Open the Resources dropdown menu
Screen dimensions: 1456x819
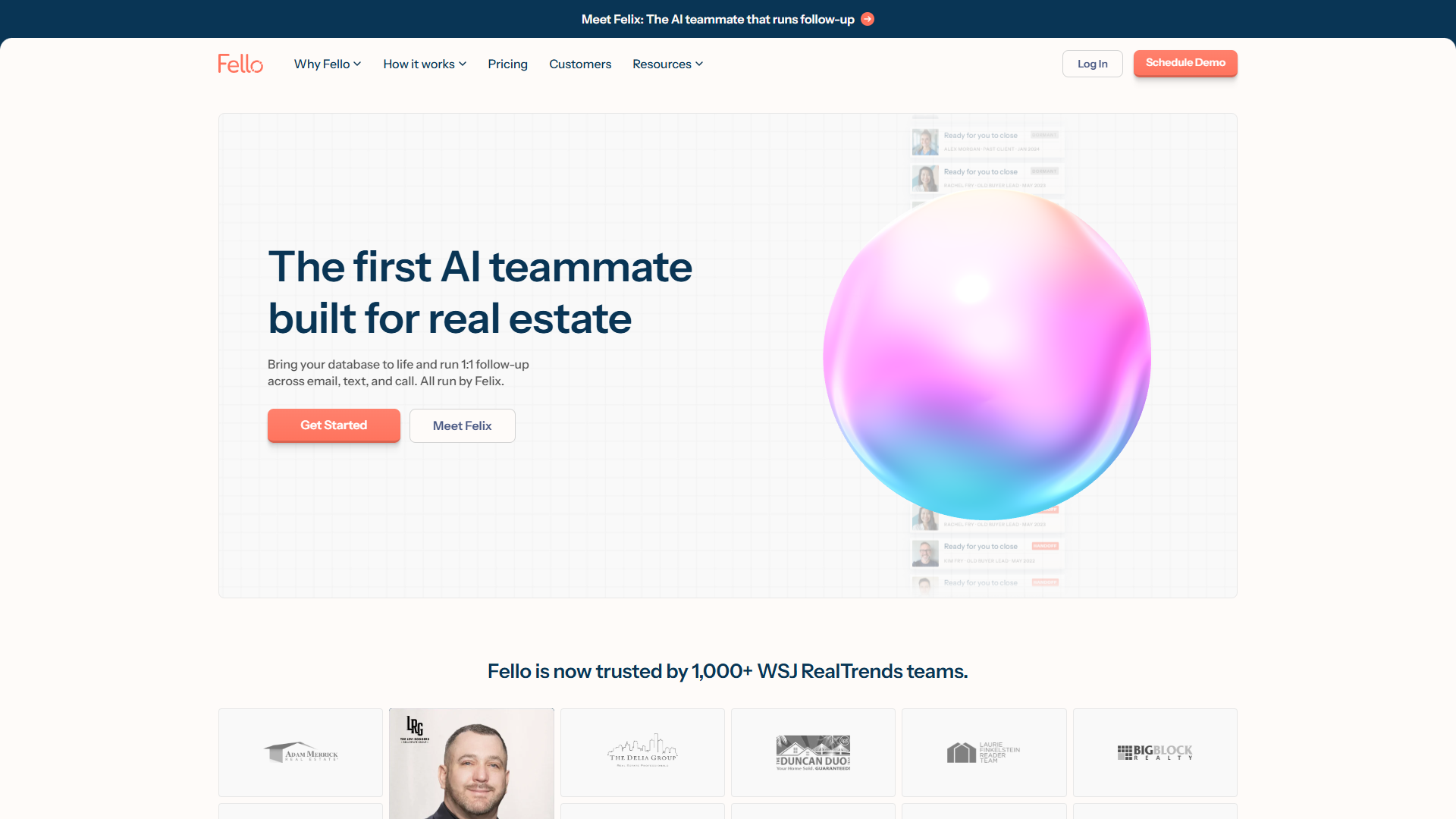click(667, 64)
